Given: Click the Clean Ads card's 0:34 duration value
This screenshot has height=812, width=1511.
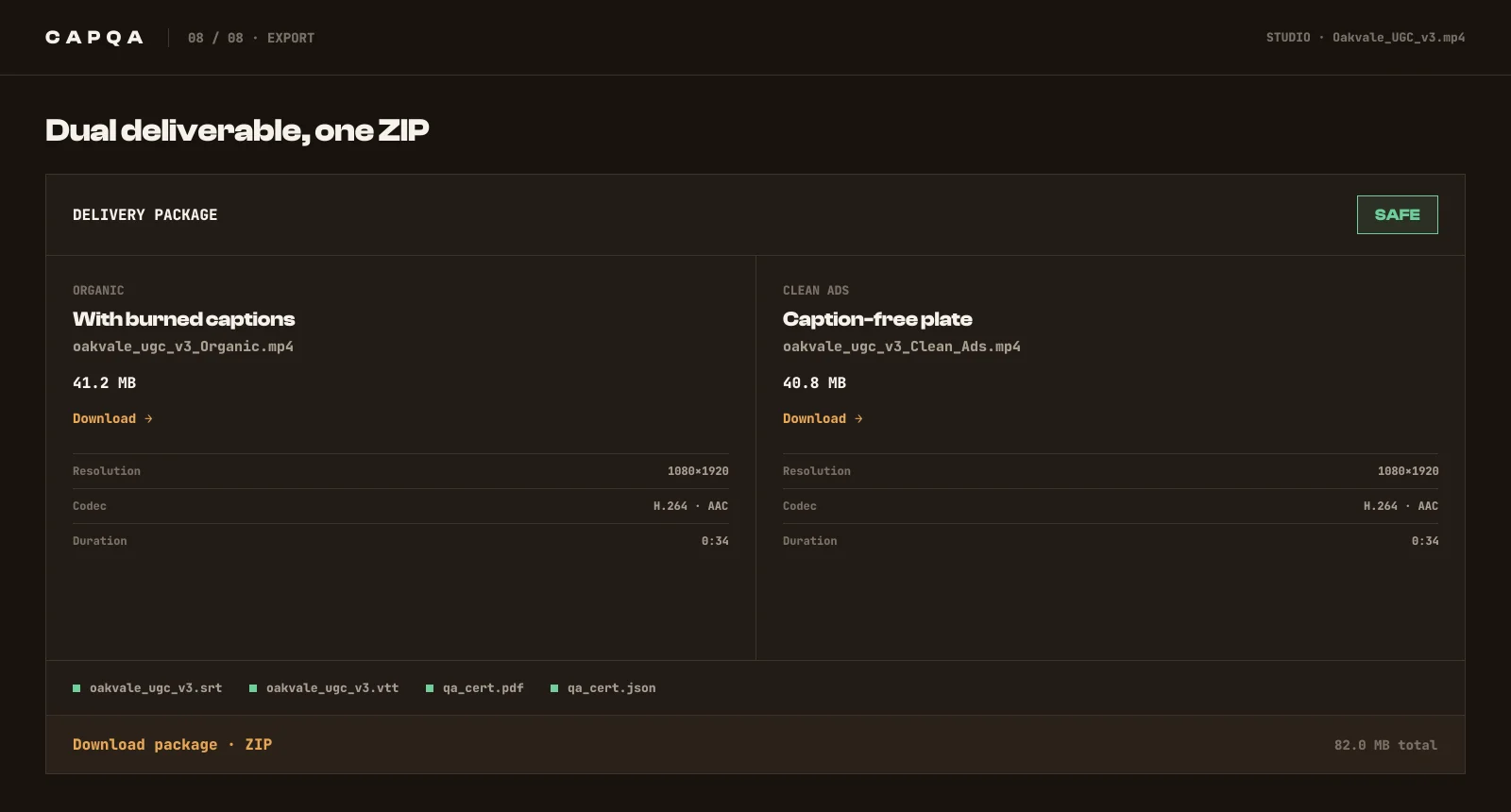Looking at the screenshot, I should point(1425,541).
